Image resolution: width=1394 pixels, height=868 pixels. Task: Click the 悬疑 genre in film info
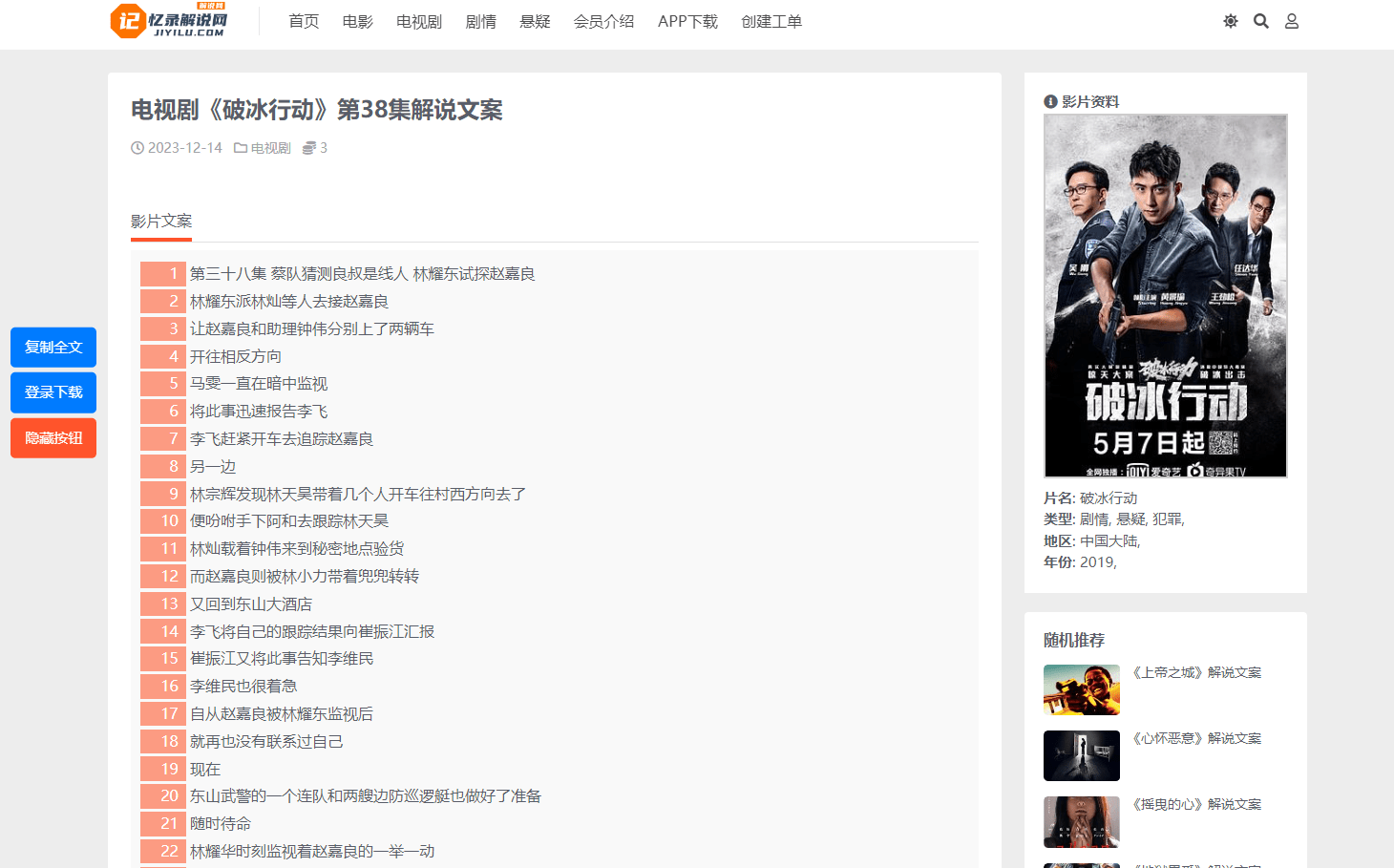tap(1131, 519)
